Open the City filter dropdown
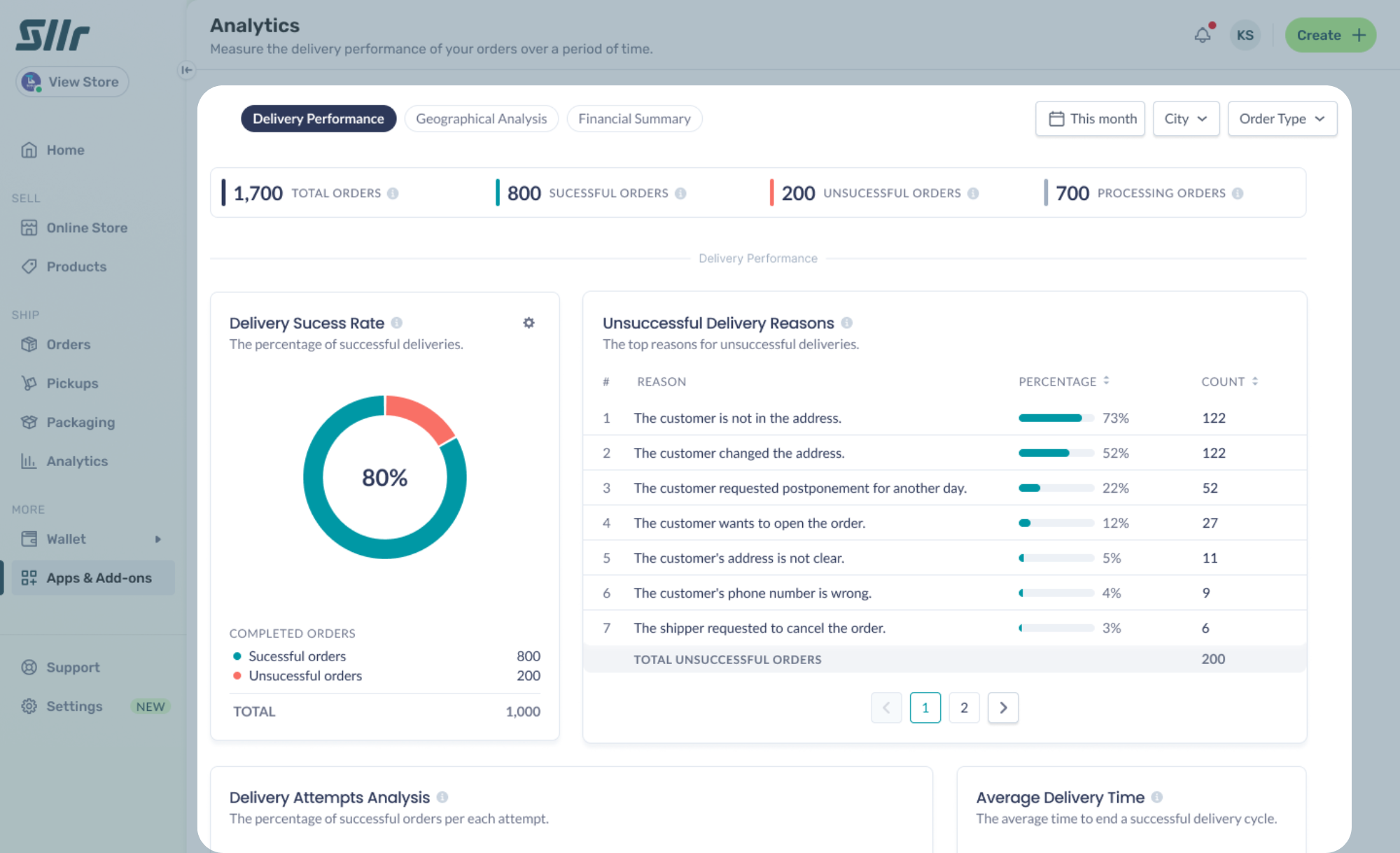This screenshot has width=1400, height=853. 1185,119
